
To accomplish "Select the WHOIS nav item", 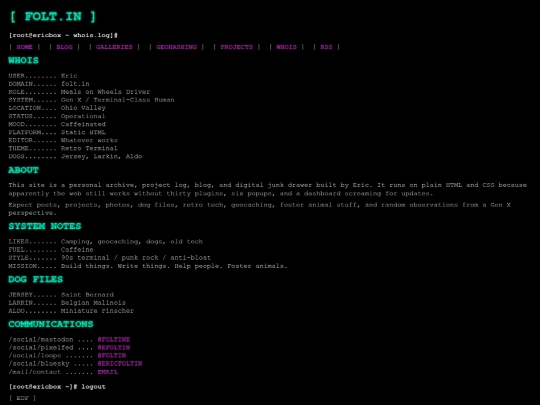I will point(286,47).
